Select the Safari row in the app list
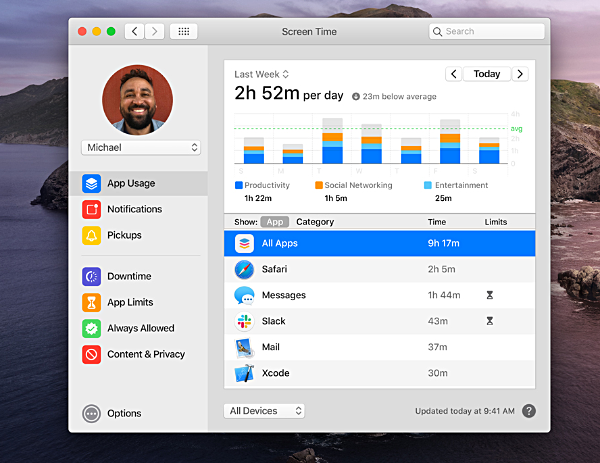Screen dimensions: 600x463 380,270
